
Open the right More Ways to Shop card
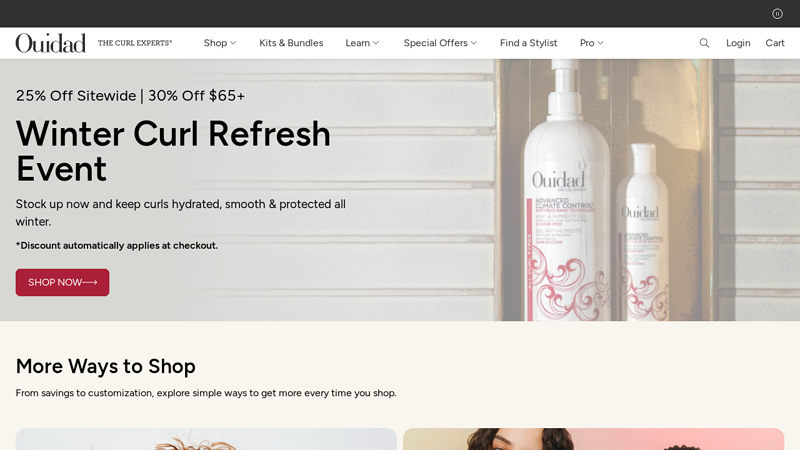[x=593, y=439]
